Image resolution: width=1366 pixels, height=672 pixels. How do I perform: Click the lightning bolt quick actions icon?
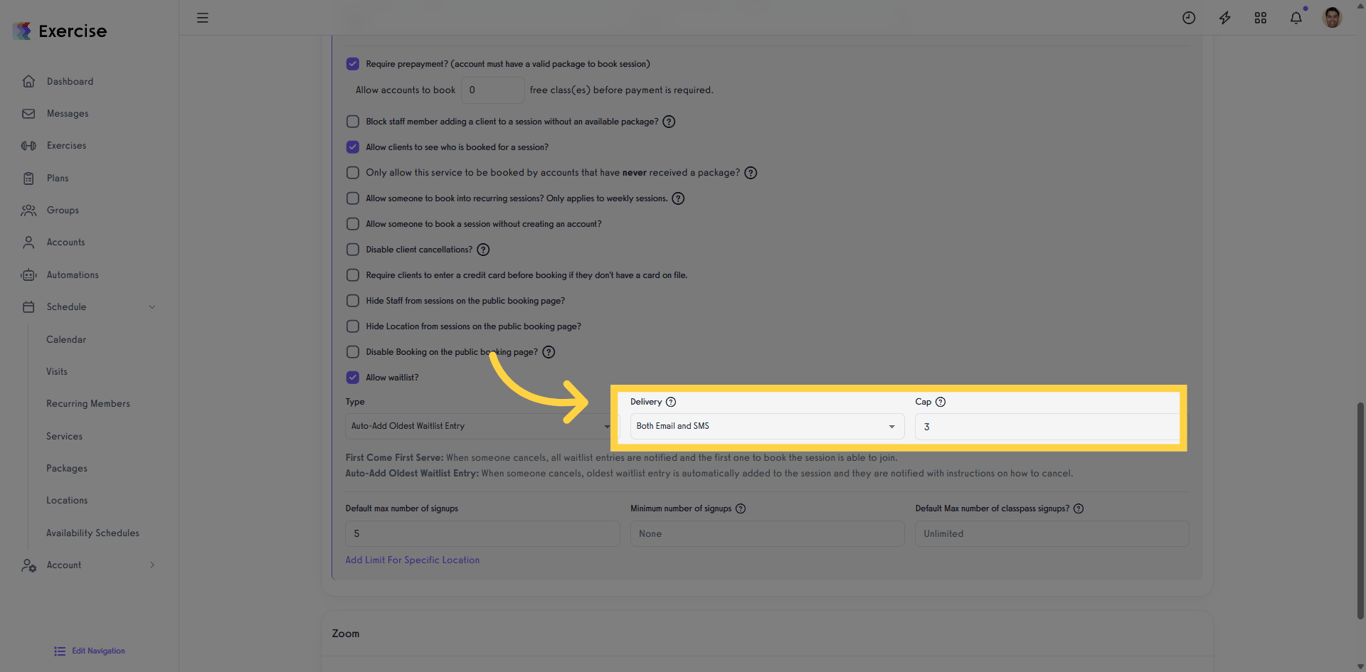click(x=1224, y=17)
